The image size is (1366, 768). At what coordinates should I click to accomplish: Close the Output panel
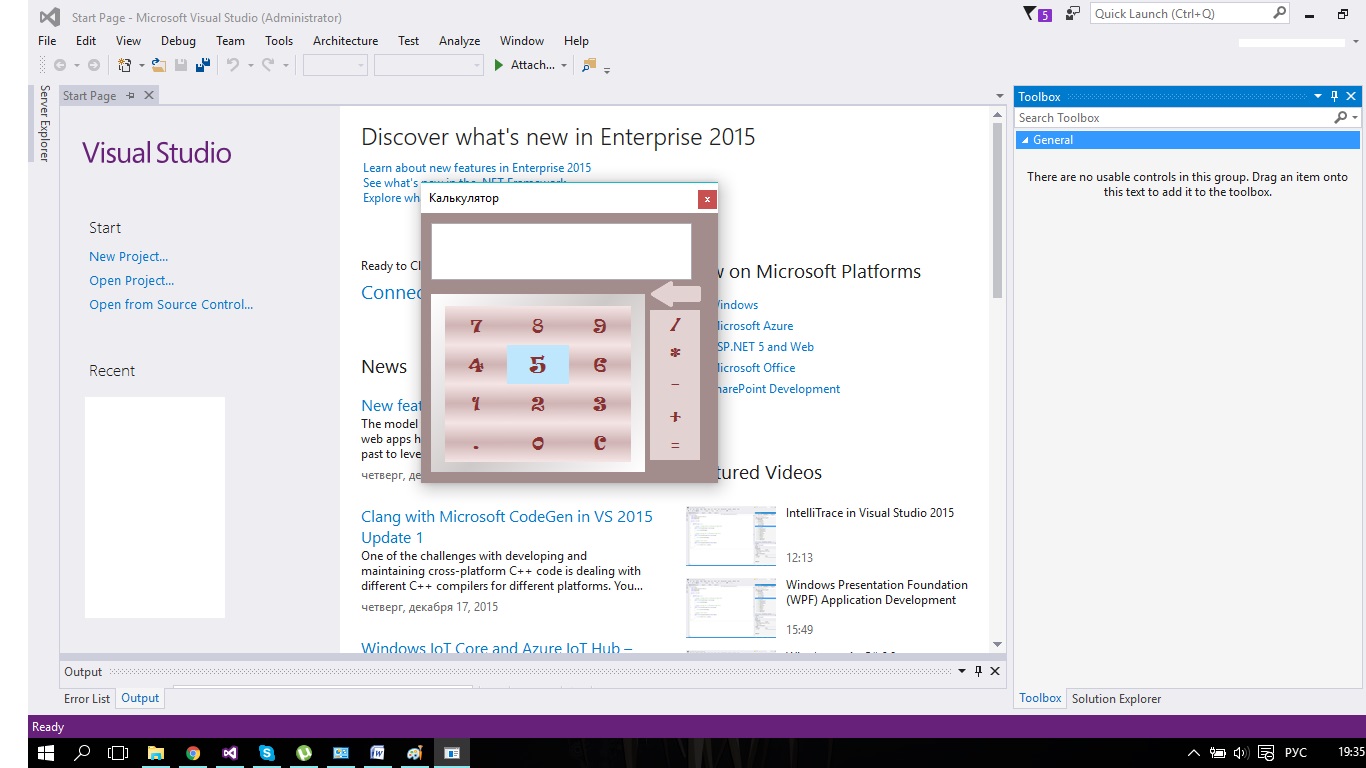995,672
